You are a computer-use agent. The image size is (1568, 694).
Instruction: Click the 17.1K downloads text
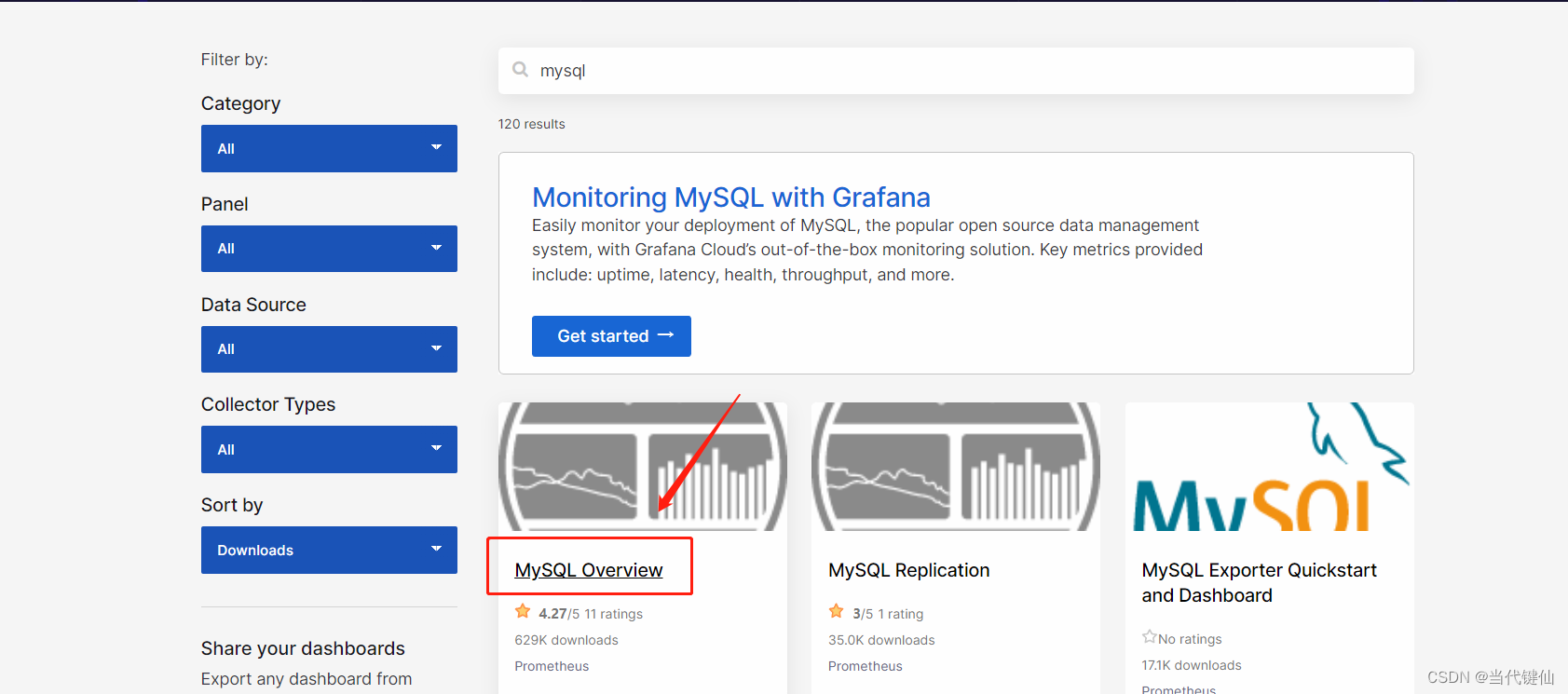[1192, 665]
